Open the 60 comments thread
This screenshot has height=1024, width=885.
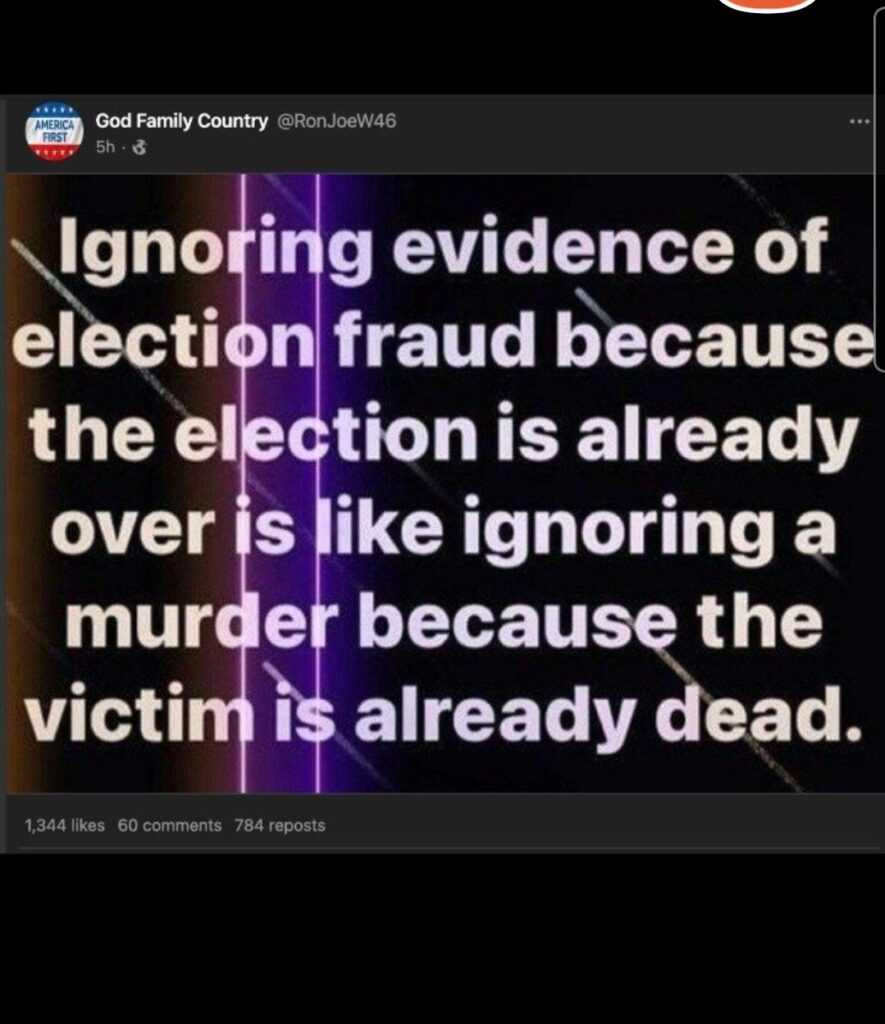pyautogui.click(x=170, y=825)
